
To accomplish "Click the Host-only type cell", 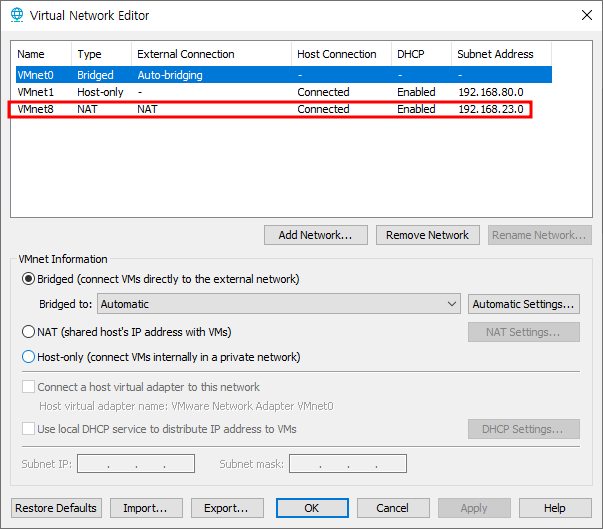I will point(100,92).
